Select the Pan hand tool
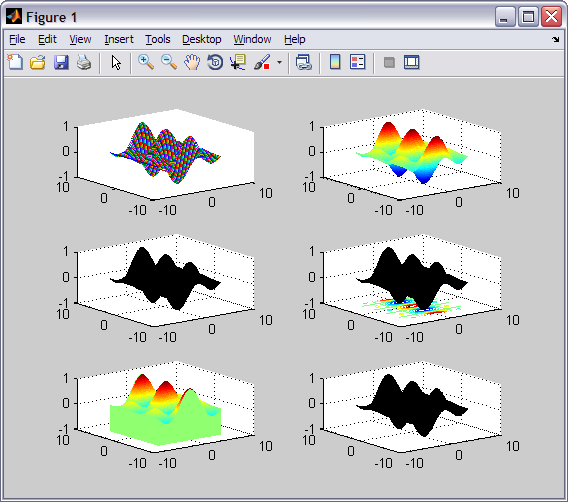Screen dimensions: 568x502 click(192, 62)
